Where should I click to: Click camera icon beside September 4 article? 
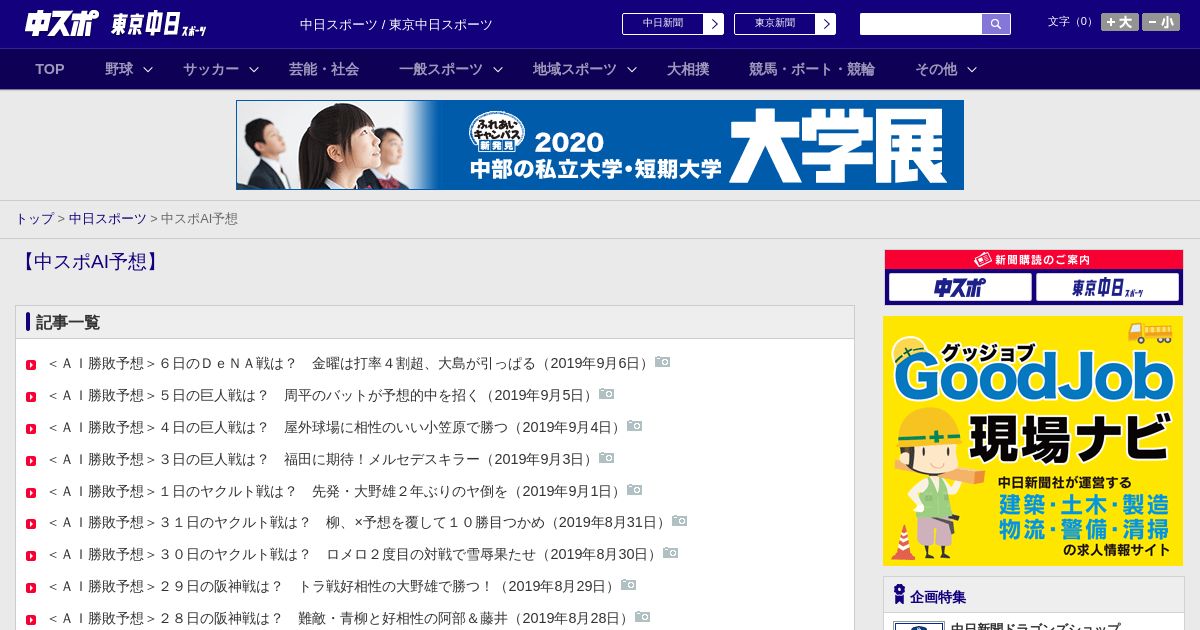635,426
